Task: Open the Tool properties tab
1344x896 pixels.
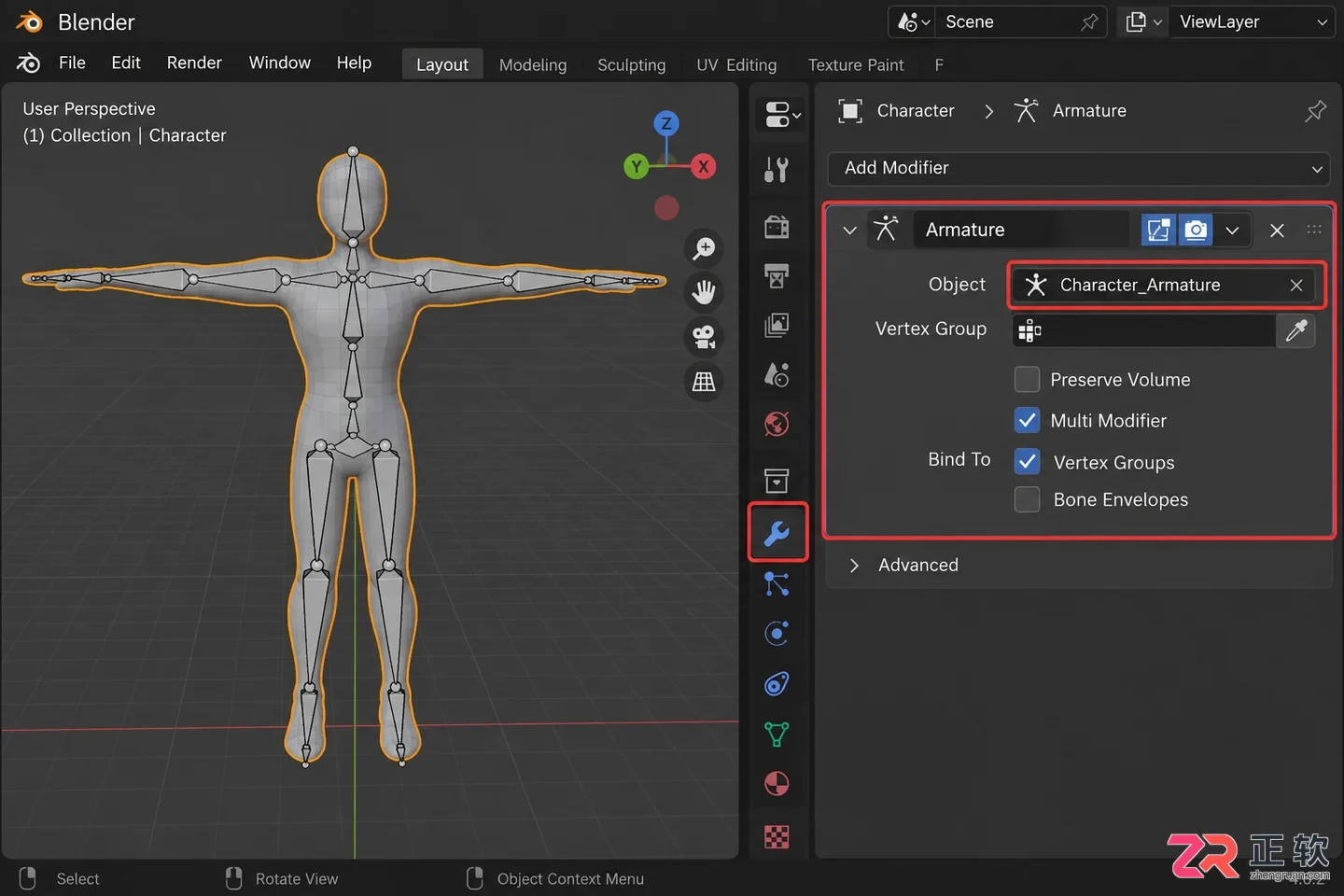Action: (x=777, y=169)
